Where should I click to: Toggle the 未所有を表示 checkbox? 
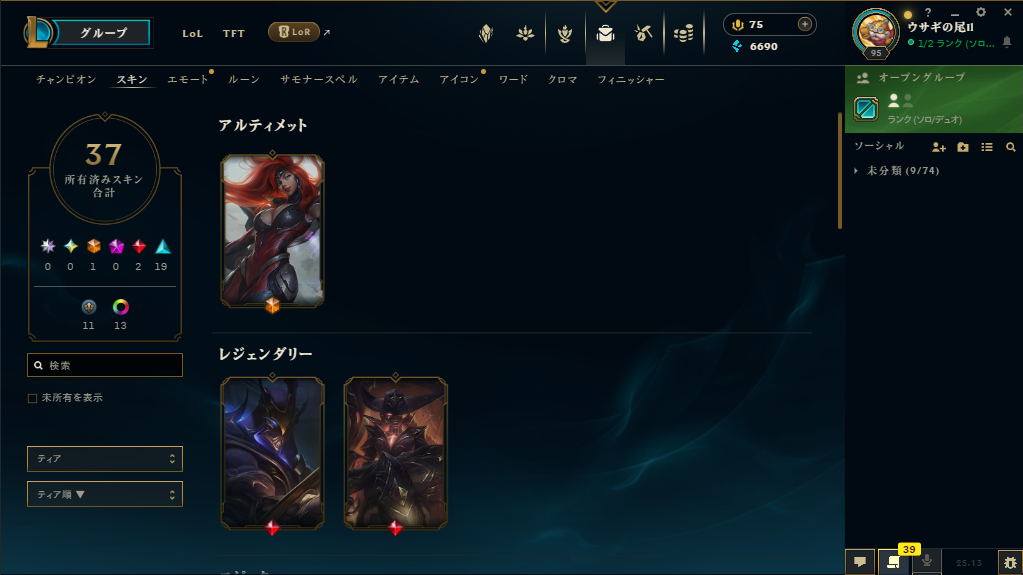(33, 398)
